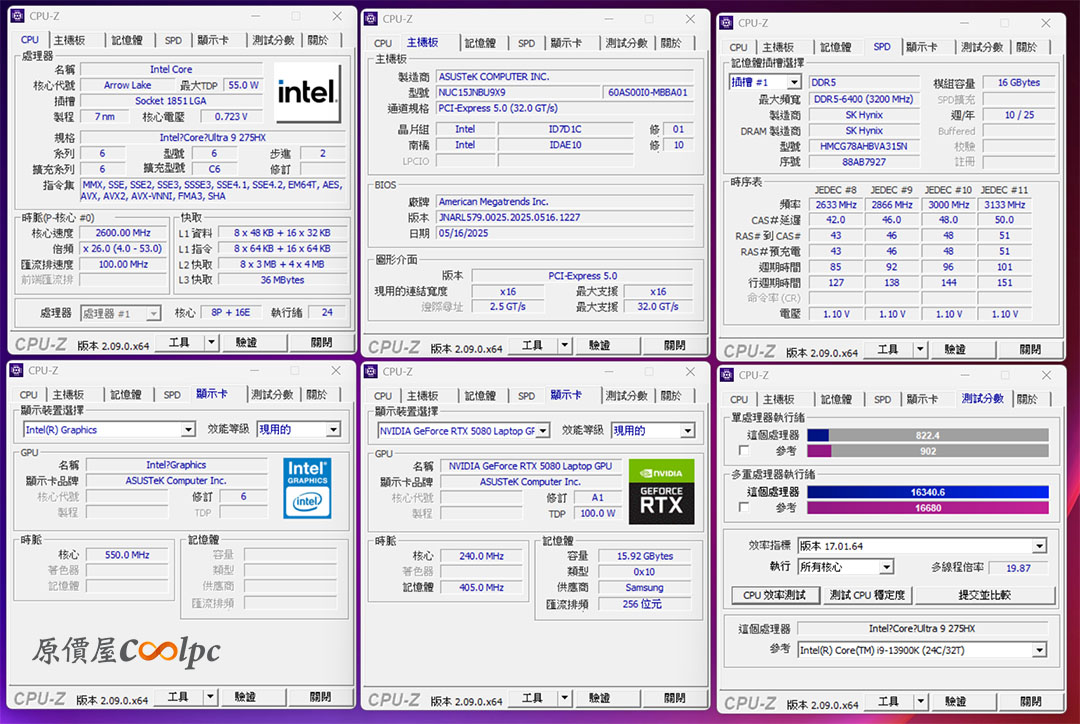Expand 工具 arrow in the SPD window footer

920,349
